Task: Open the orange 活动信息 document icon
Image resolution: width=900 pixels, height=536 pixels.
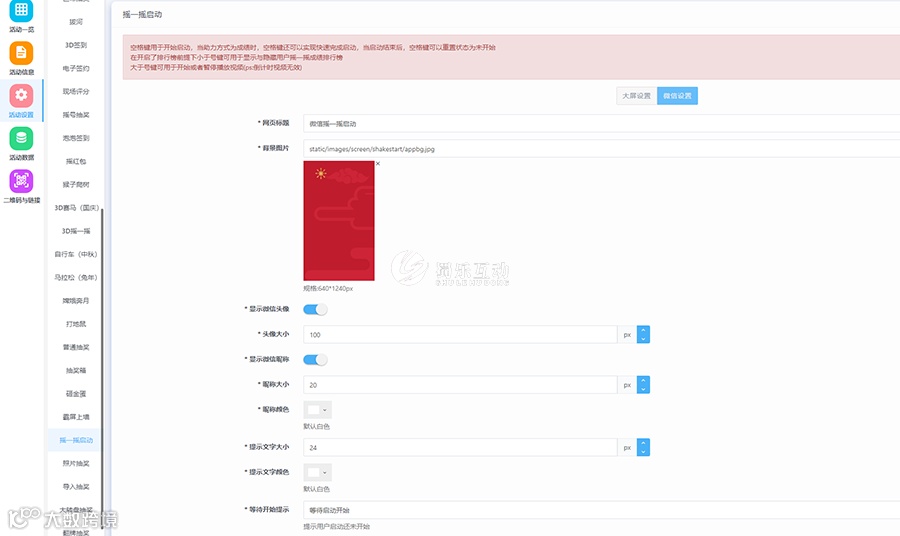Action: coord(21,53)
